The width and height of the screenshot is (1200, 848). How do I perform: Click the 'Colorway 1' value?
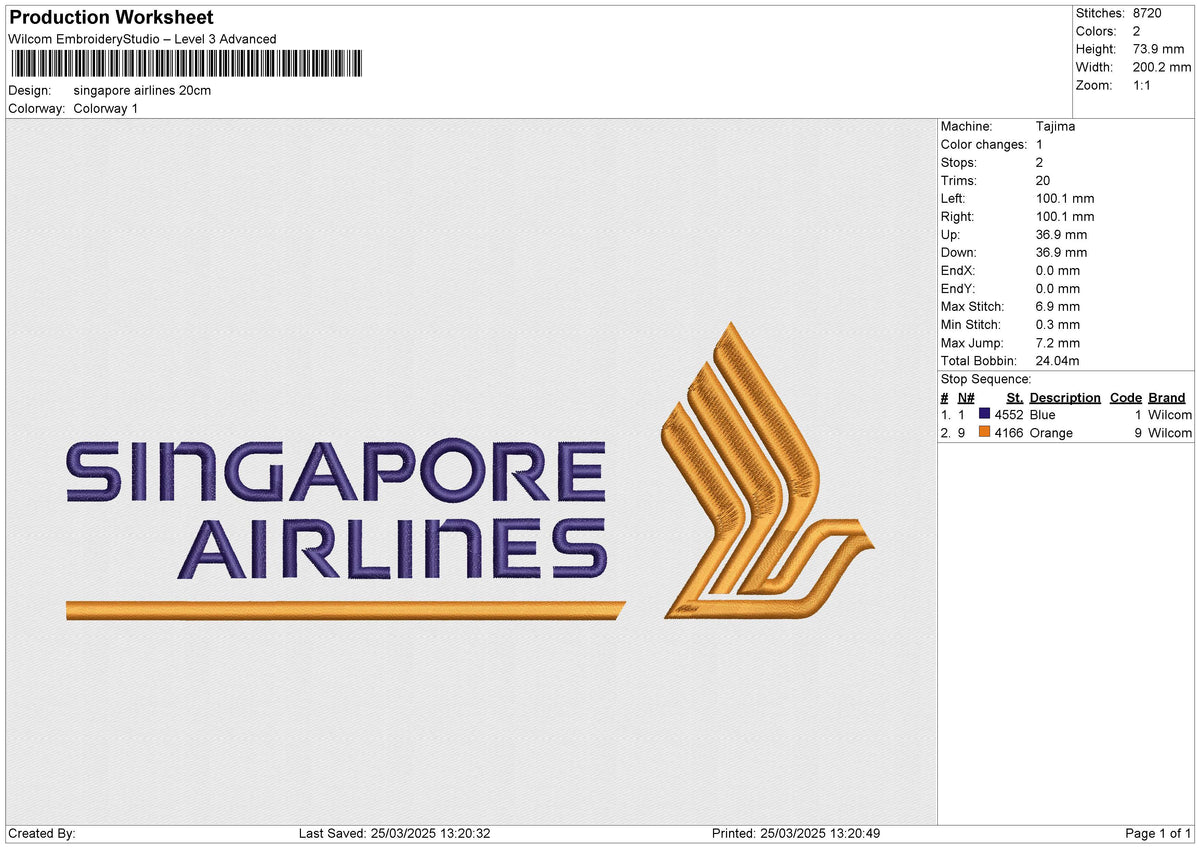106,108
